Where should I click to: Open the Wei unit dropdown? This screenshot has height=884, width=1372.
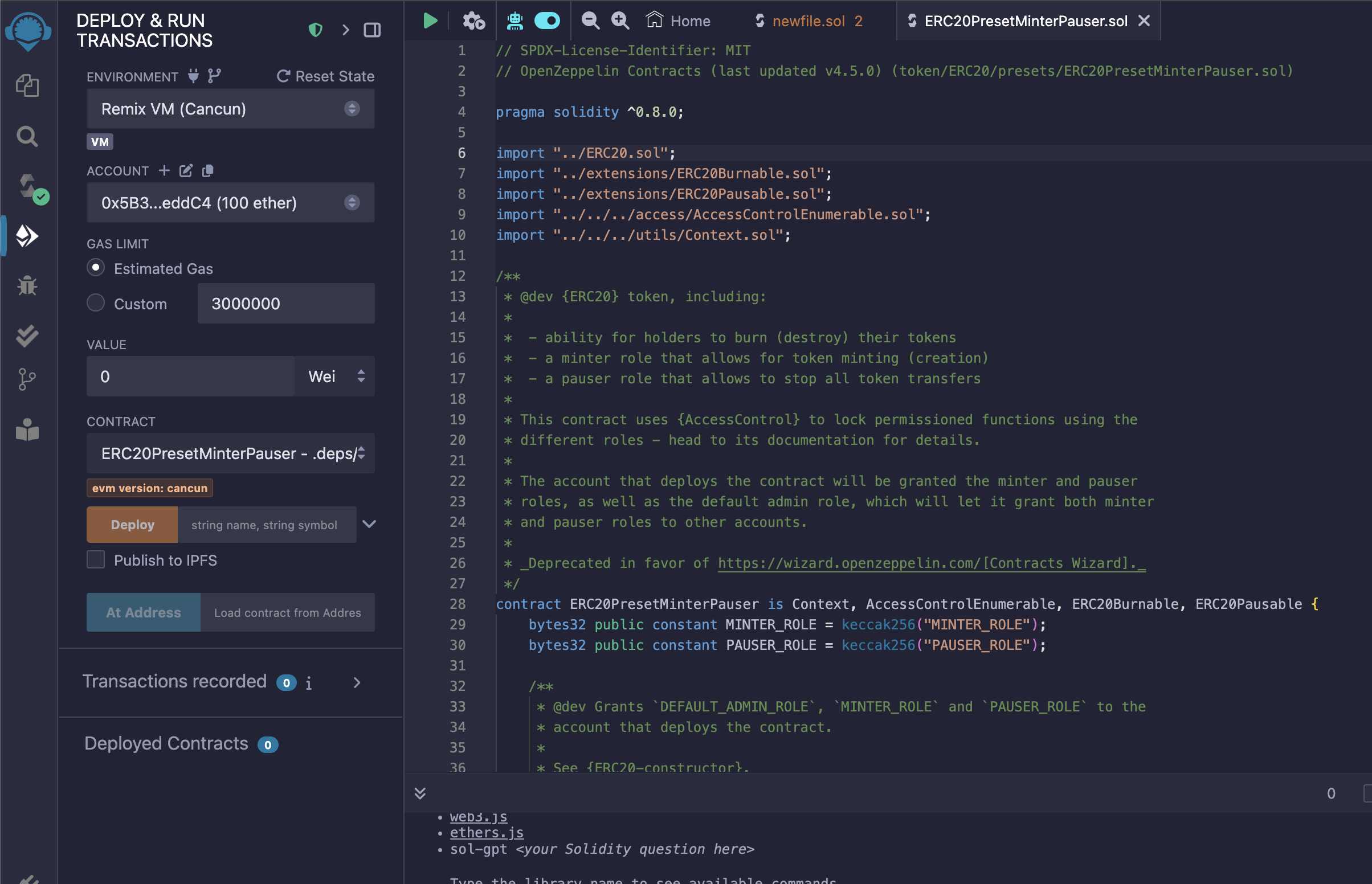[335, 376]
